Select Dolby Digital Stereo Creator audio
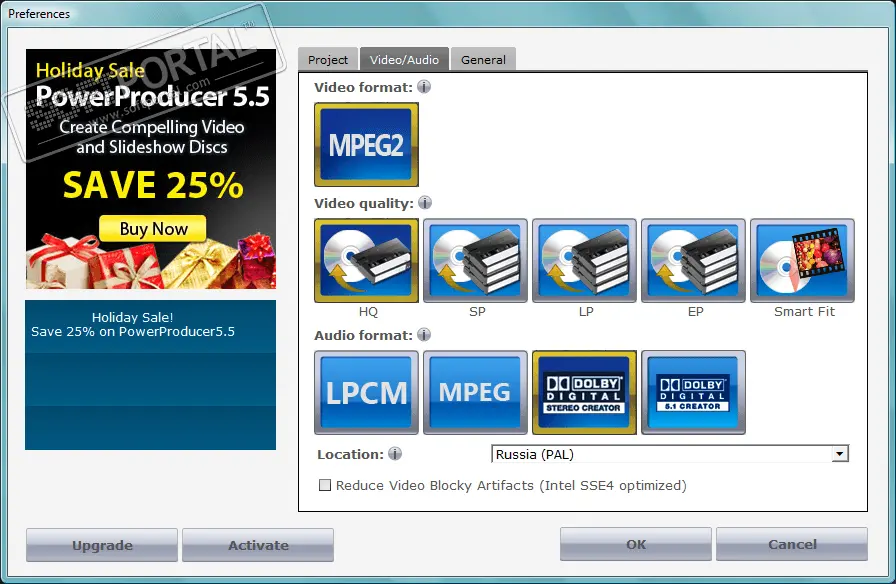The height and width of the screenshot is (584, 896). point(584,392)
